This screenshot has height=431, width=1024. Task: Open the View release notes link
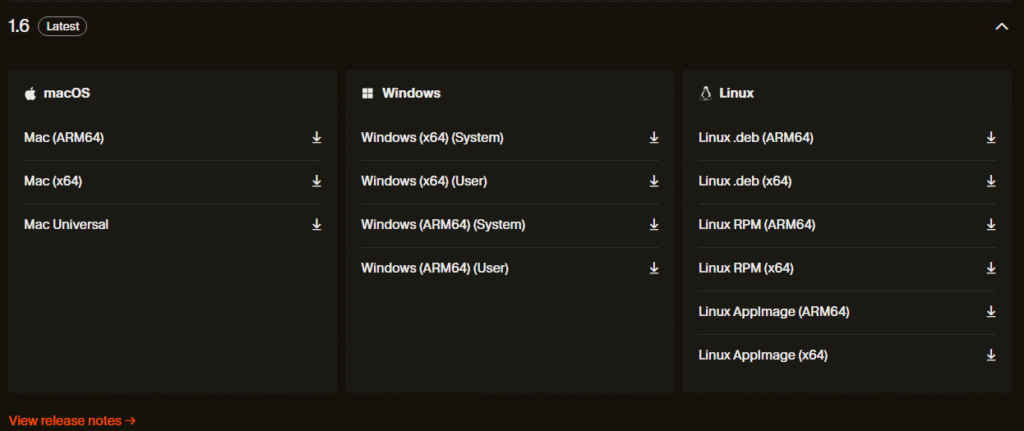point(72,421)
